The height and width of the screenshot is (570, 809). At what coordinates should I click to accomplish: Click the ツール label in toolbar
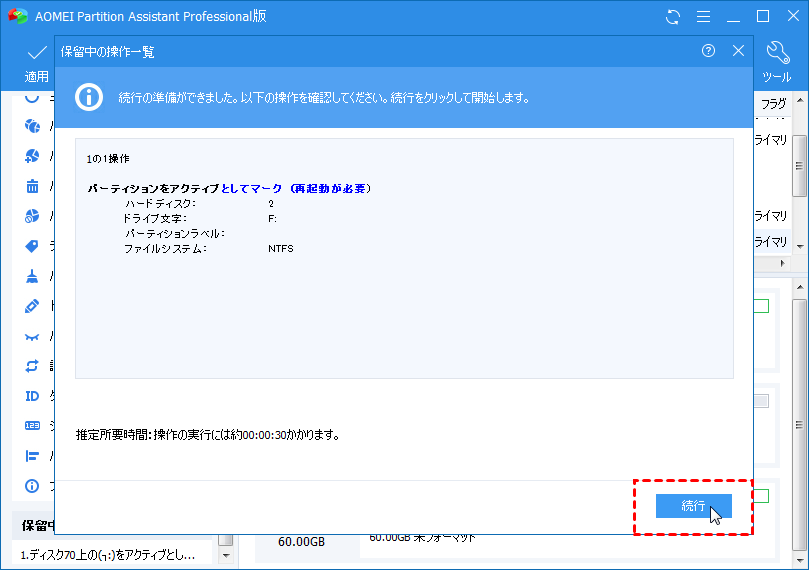coord(777,77)
